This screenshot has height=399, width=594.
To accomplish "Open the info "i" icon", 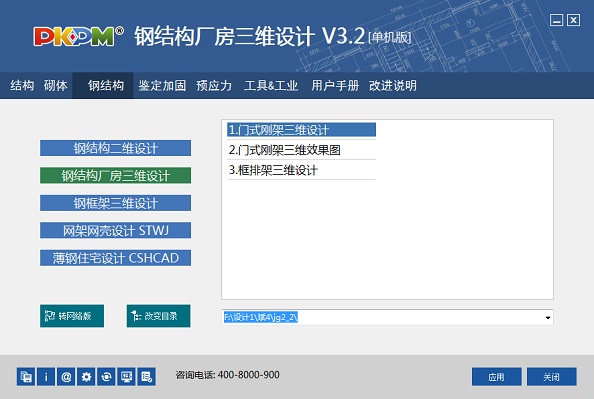I will (x=46, y=377).
